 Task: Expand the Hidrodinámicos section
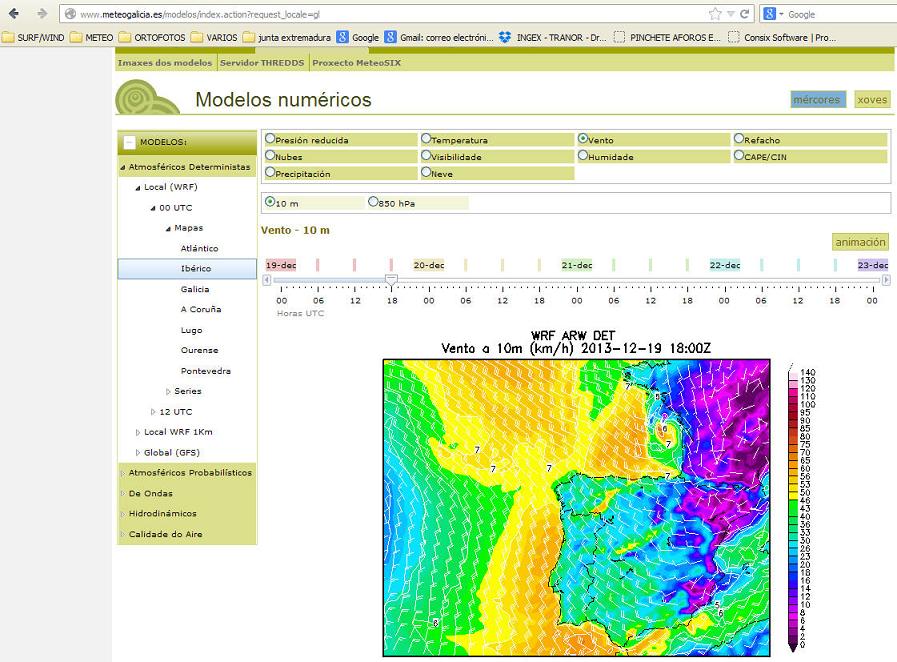(x=122, y=514)
